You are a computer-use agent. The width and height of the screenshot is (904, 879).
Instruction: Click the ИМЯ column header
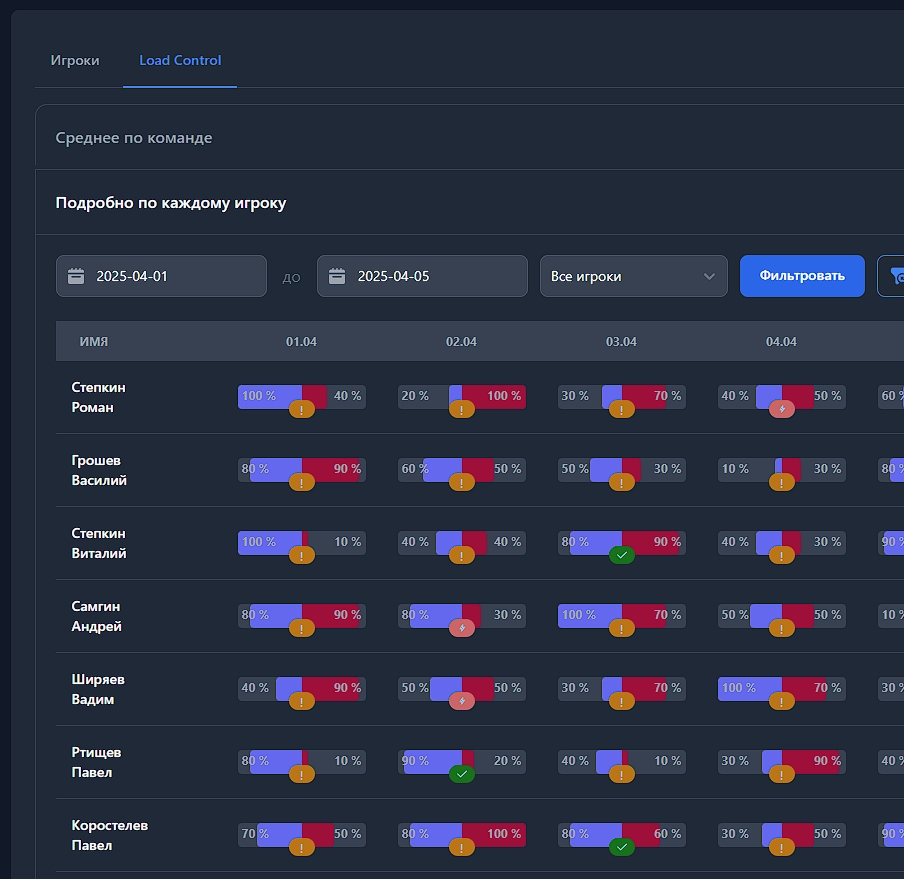[x=94, y=342]
